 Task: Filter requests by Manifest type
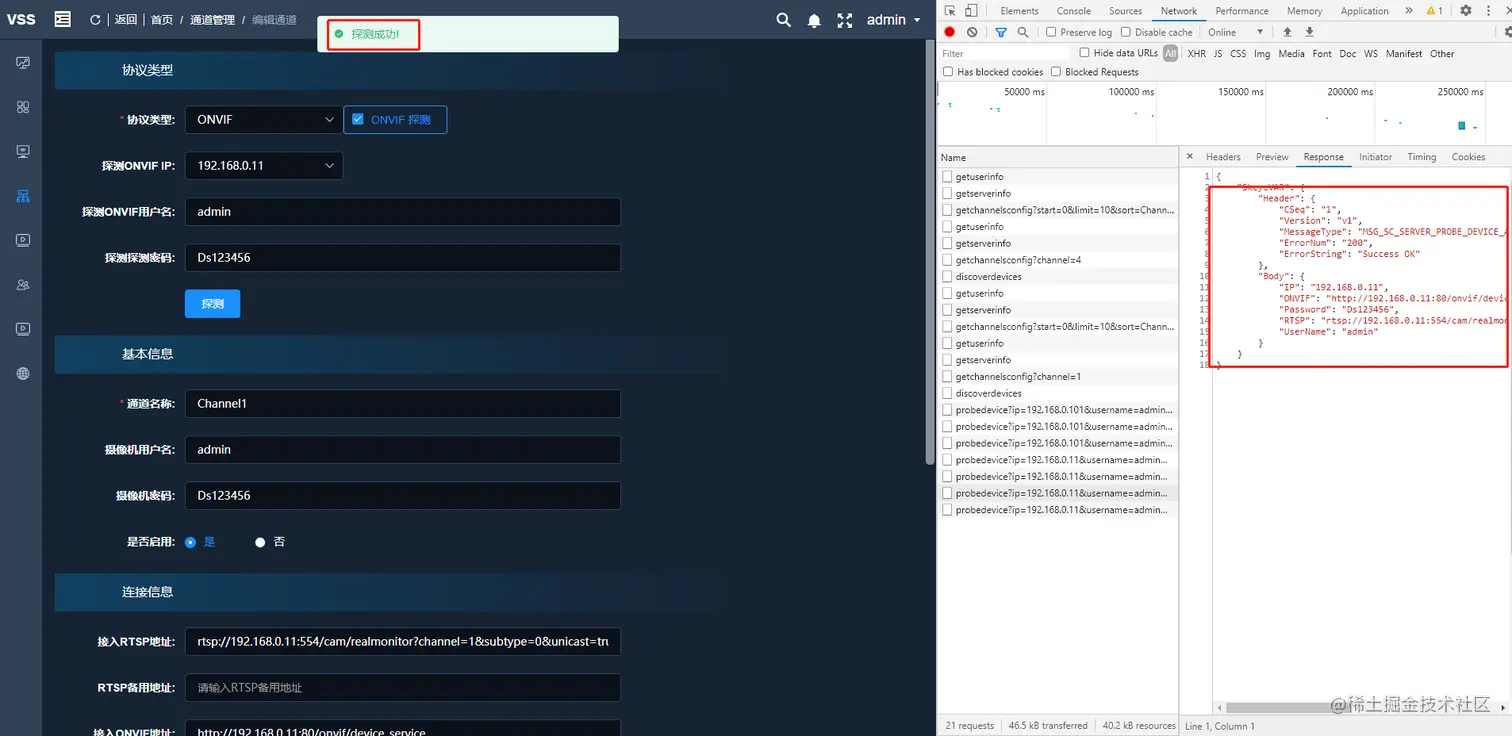1404,54
